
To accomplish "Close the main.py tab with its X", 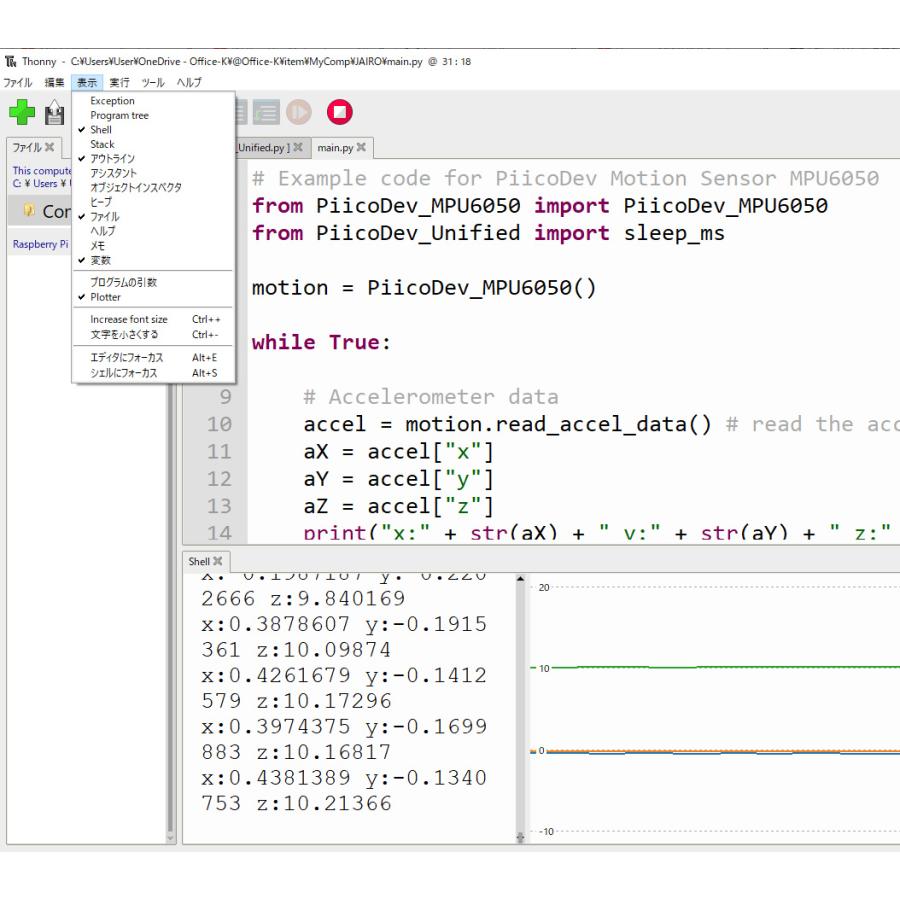I will point(361,148).
